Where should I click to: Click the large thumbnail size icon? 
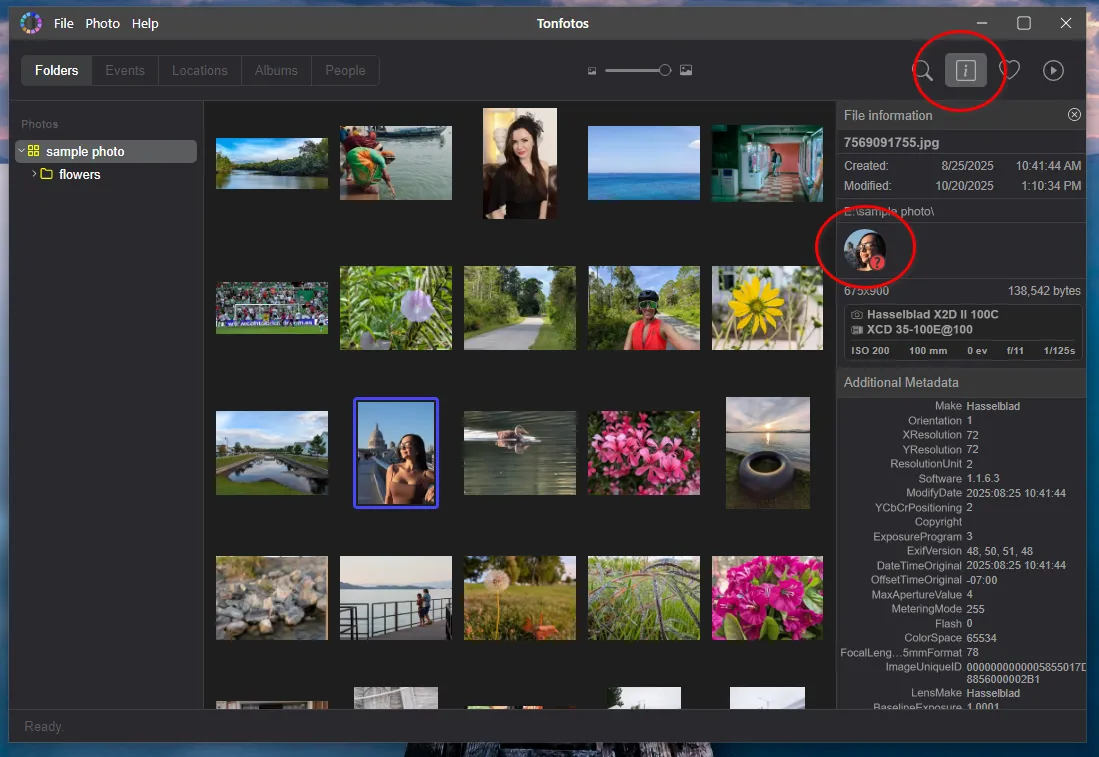(686, 71)
